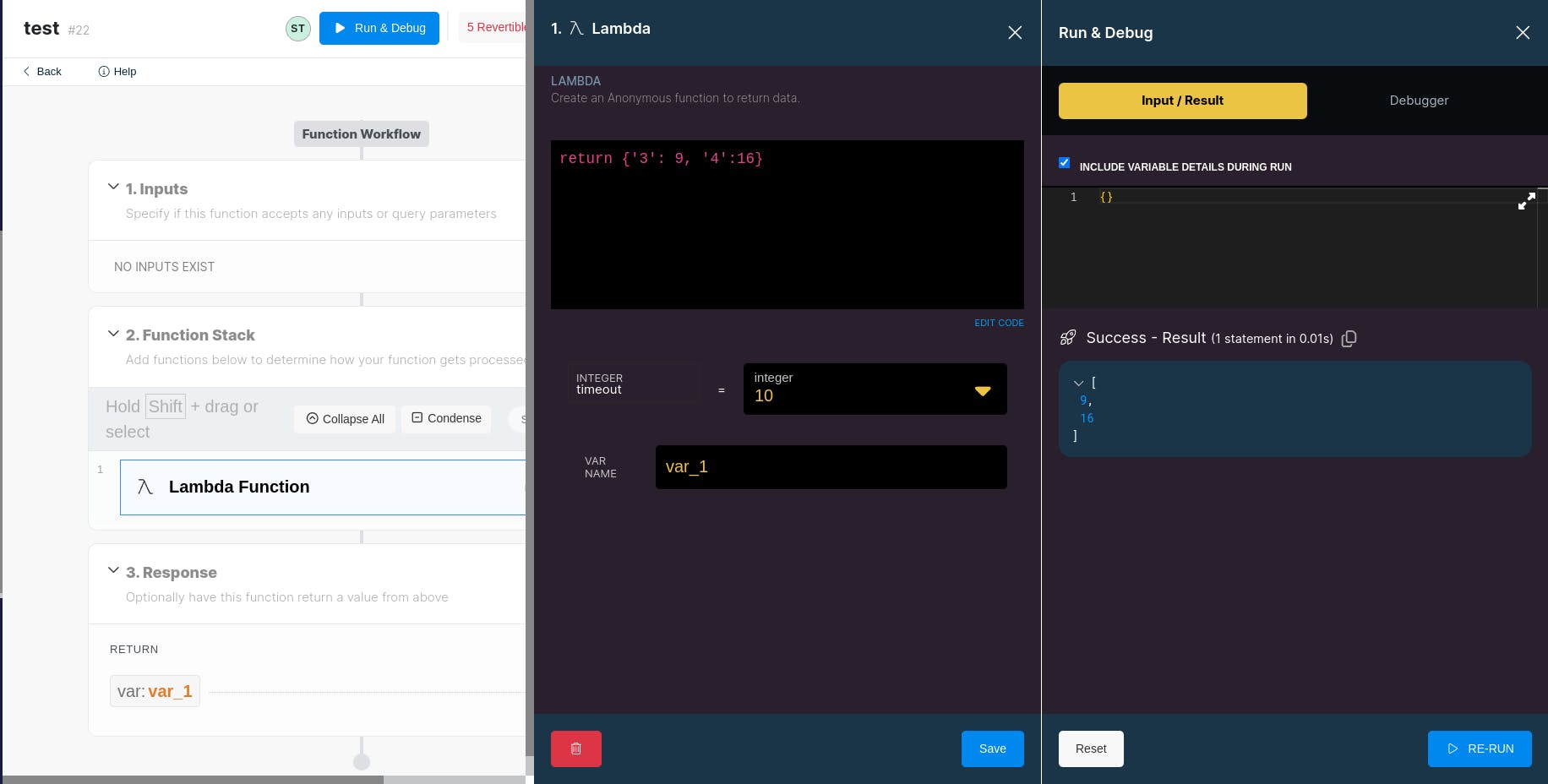Click the RE-RUN button

click(1480, 749)
